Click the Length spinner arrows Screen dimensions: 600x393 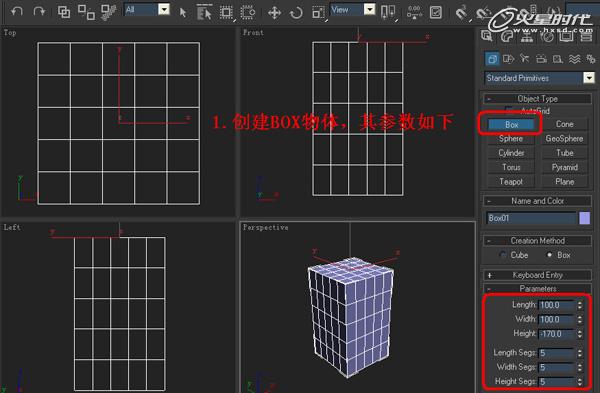coord(580,305)
